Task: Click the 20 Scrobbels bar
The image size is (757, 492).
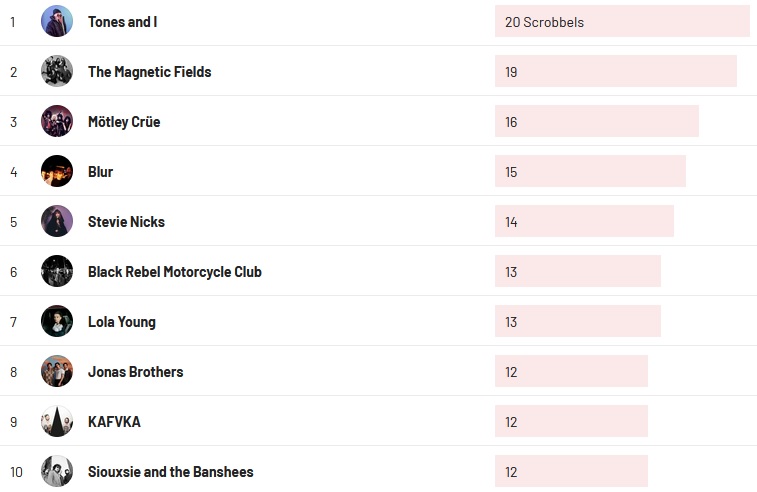Action: pyautogui.click(x=621, y=21)
